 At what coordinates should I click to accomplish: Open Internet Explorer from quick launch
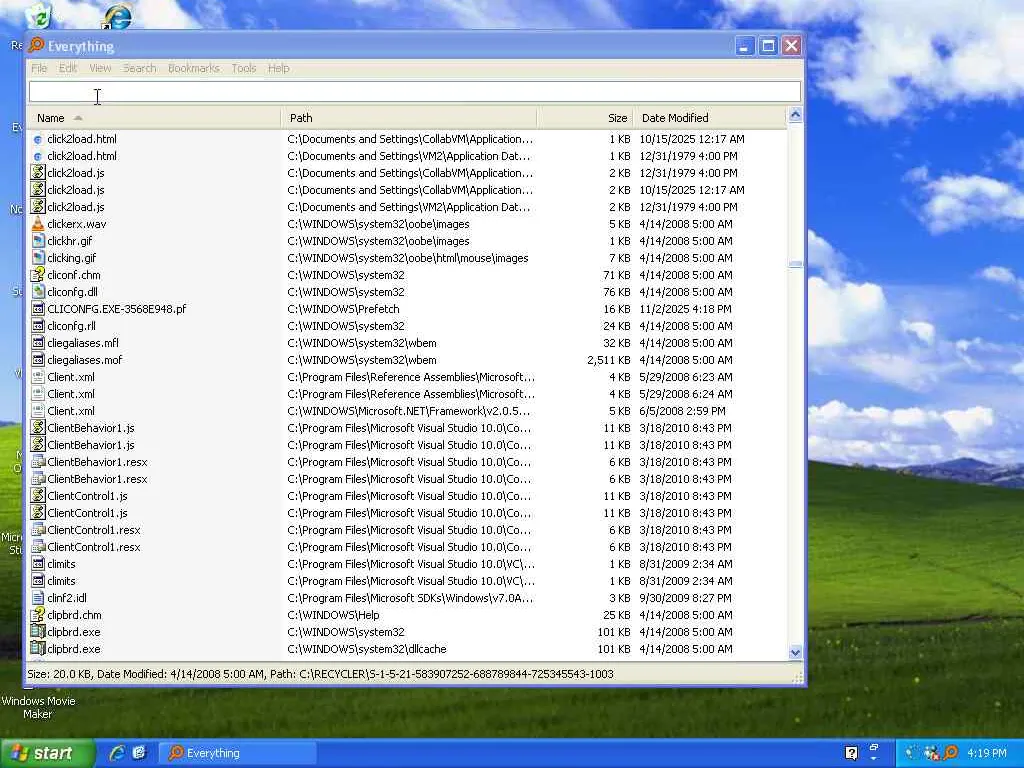tap(117, 752)
